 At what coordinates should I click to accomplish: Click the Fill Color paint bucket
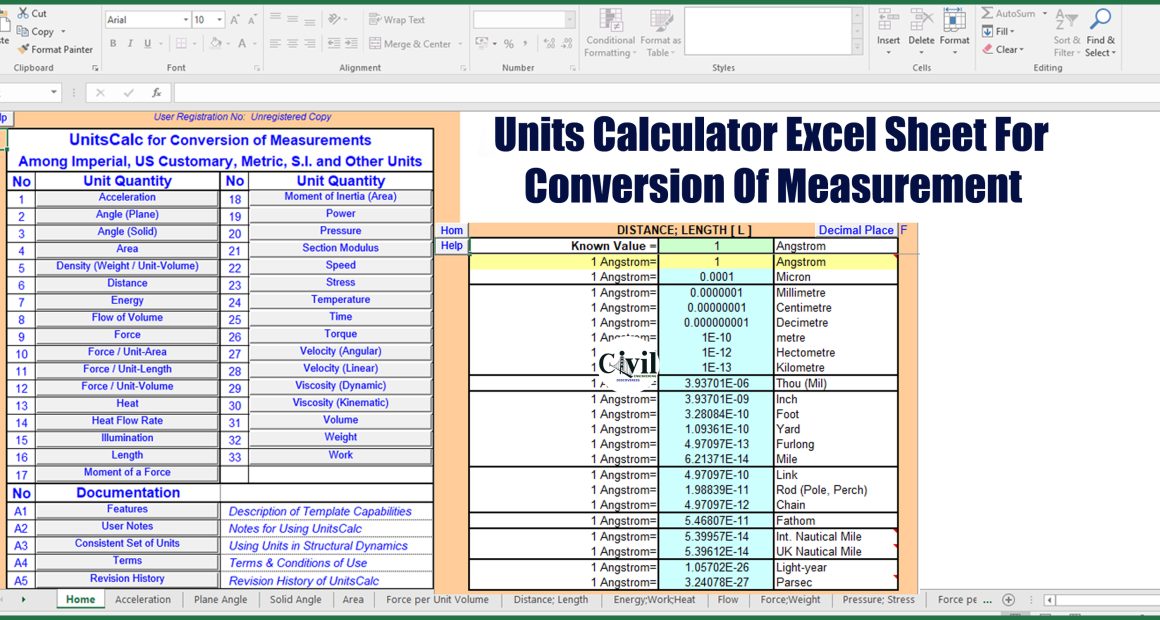(215, 44)
